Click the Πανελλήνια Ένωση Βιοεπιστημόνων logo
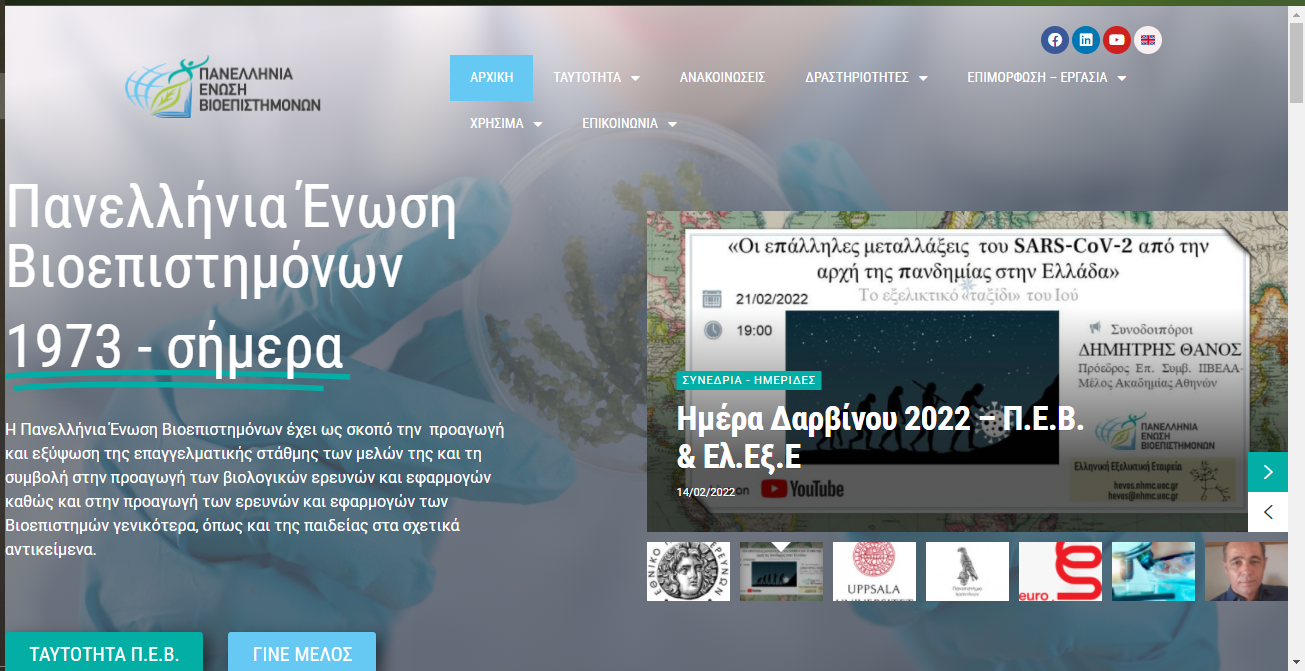Viewport: 1305px width, 671px height. tap(223, 85)
